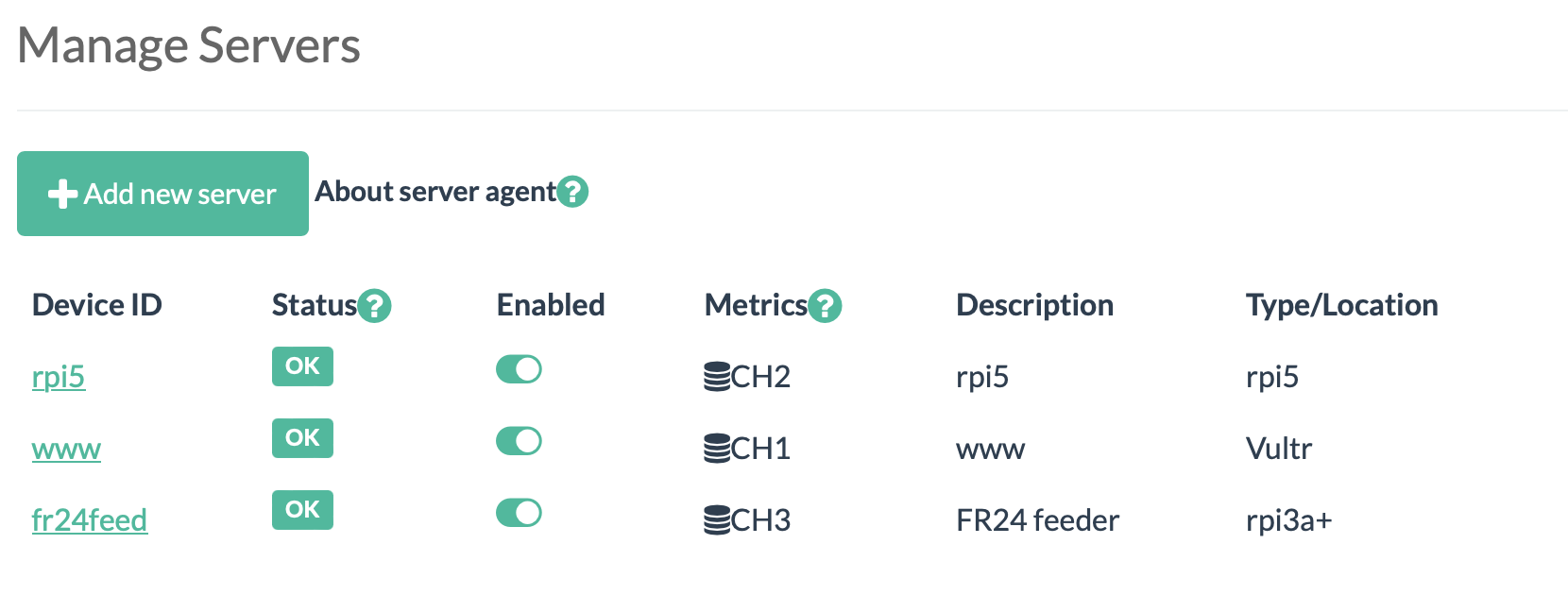Click the About server agent help icon

[574, 191]
